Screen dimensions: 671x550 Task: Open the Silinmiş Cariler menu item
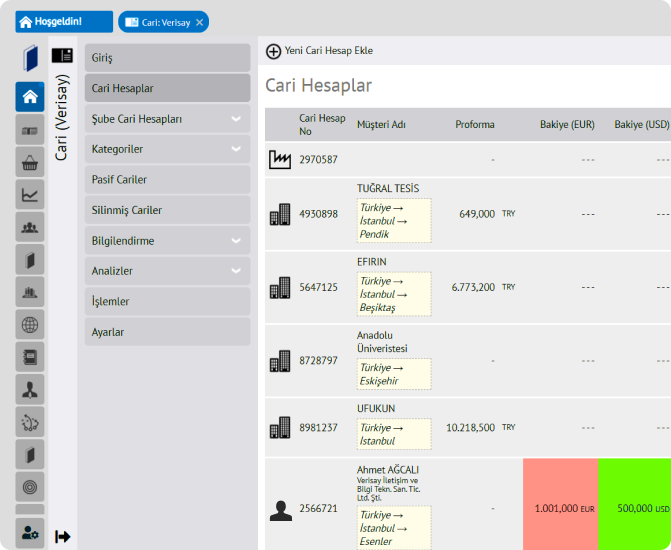[167, 210]
